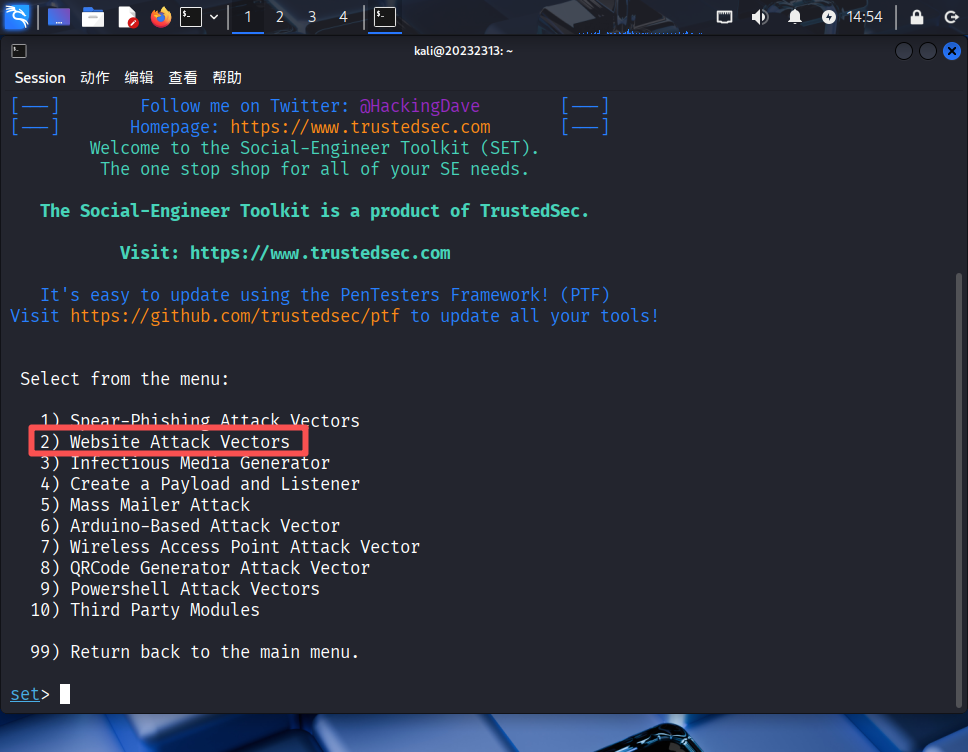Screen dimensions: 968x752
Task: Open the 帮助 menu
Action: (227, 78)
